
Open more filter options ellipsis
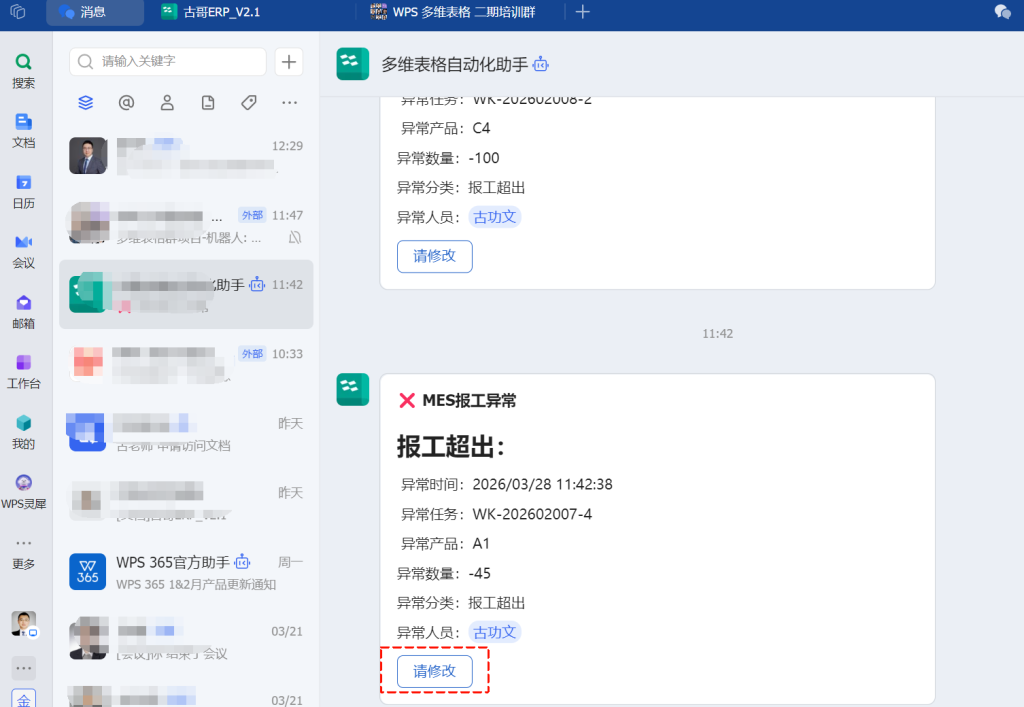[289, 102]
